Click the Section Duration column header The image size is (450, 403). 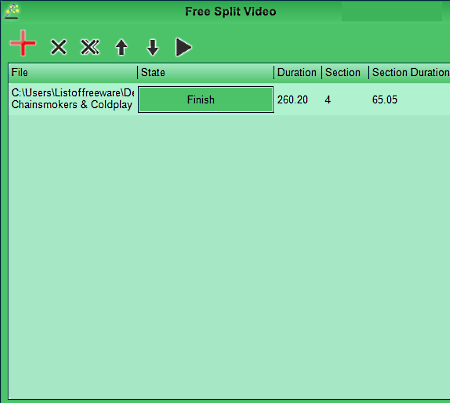click(410, 72)
